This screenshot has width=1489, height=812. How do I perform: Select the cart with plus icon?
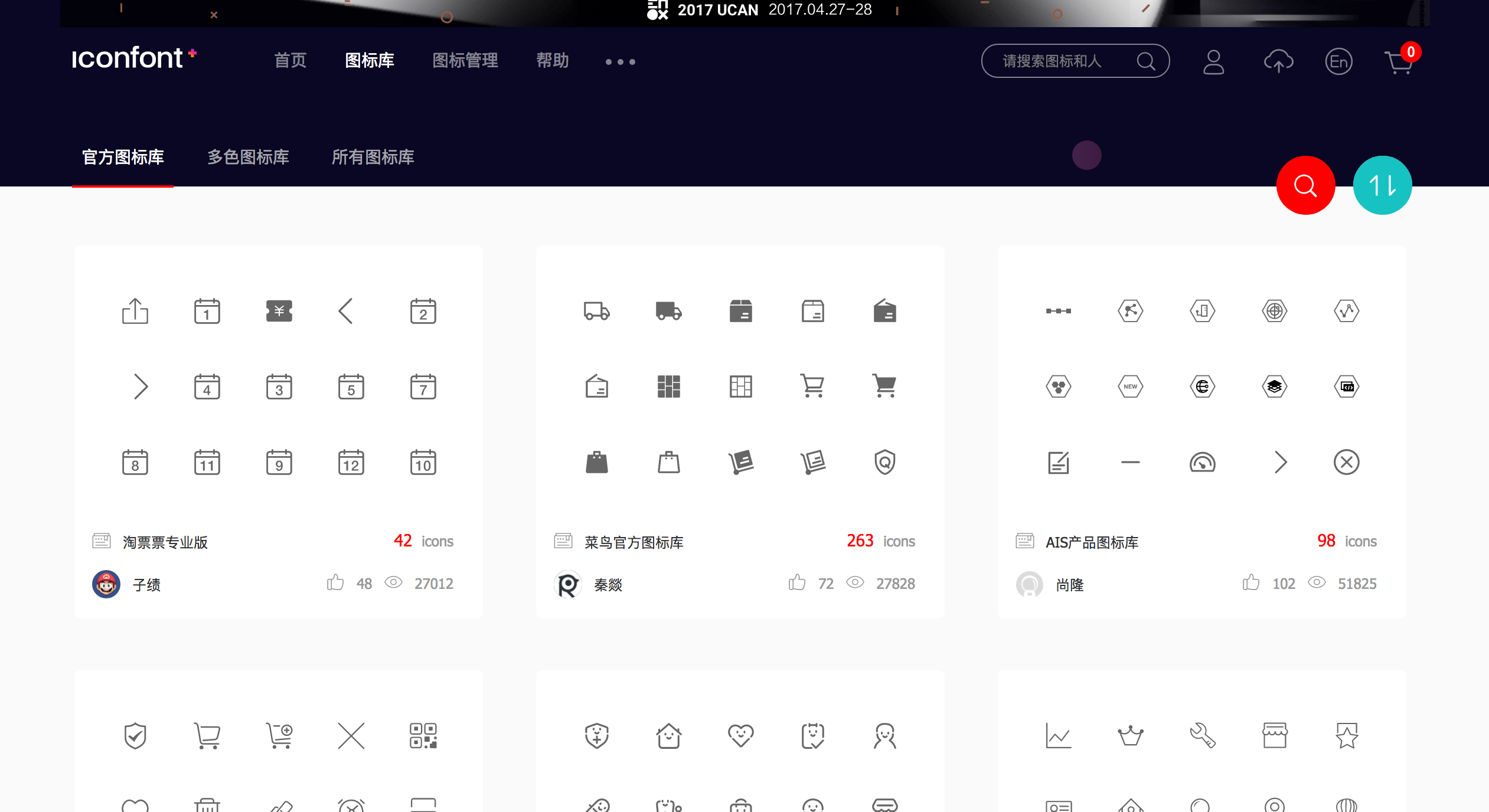click(x=279, y=736)
